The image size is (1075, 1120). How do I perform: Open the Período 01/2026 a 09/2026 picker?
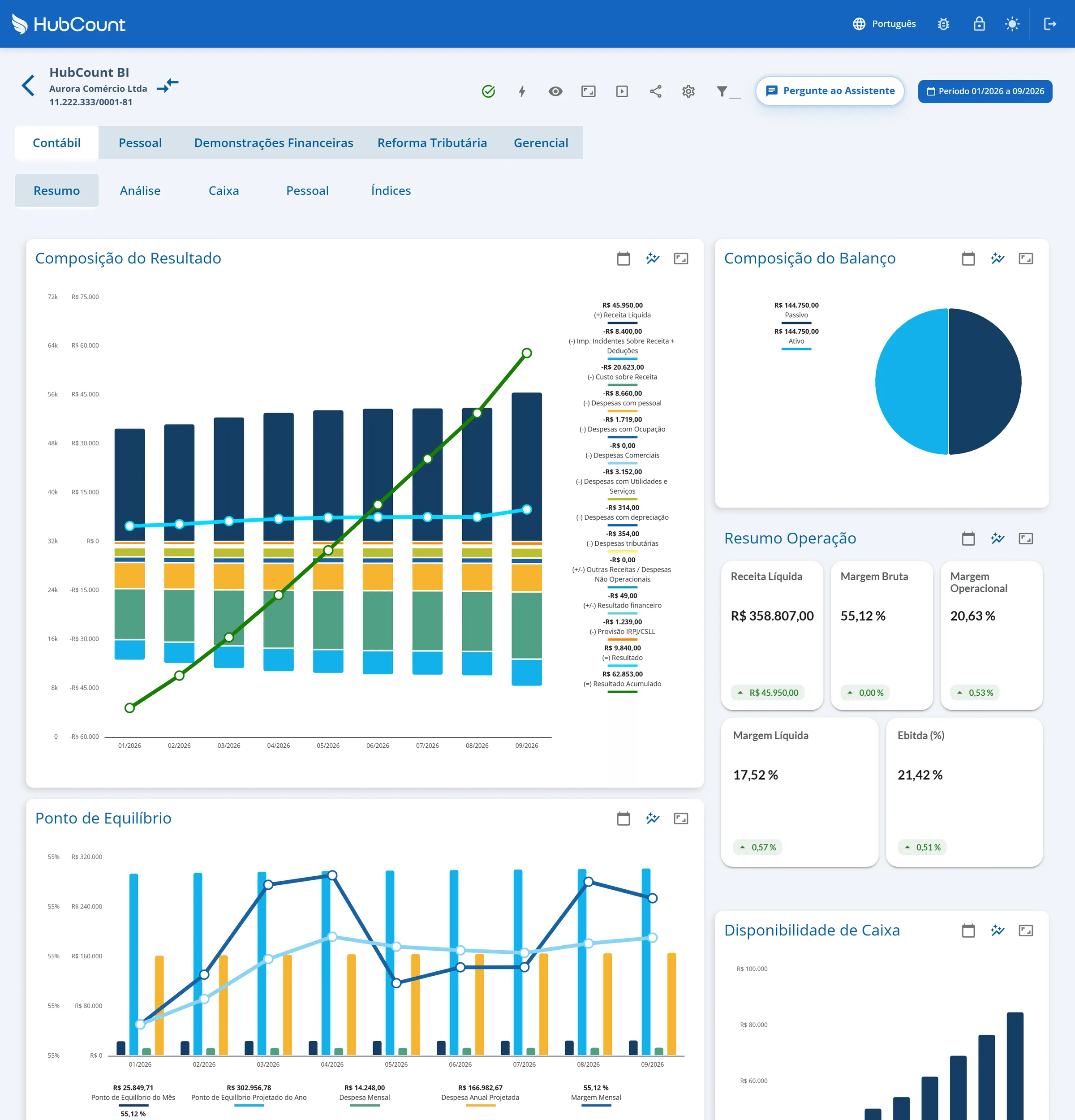click(985, 91)
